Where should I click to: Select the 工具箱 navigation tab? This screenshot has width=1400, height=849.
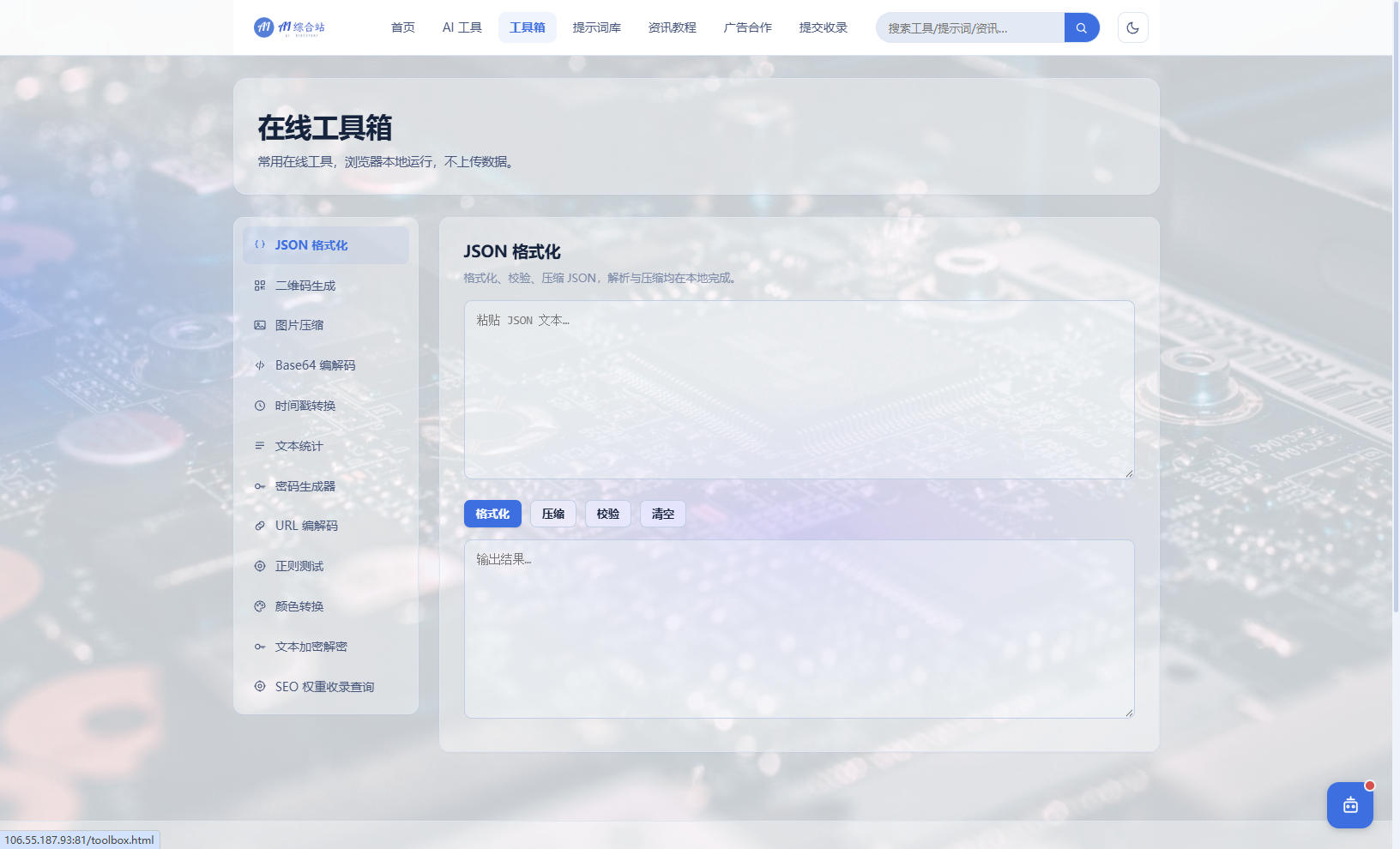click(x=528, y=27)
